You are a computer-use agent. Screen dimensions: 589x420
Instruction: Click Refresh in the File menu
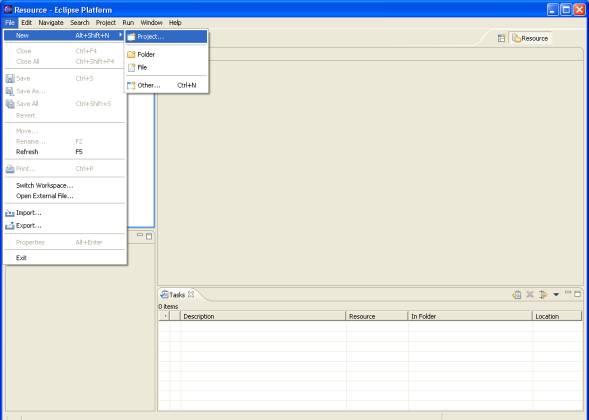pos(64,152)
